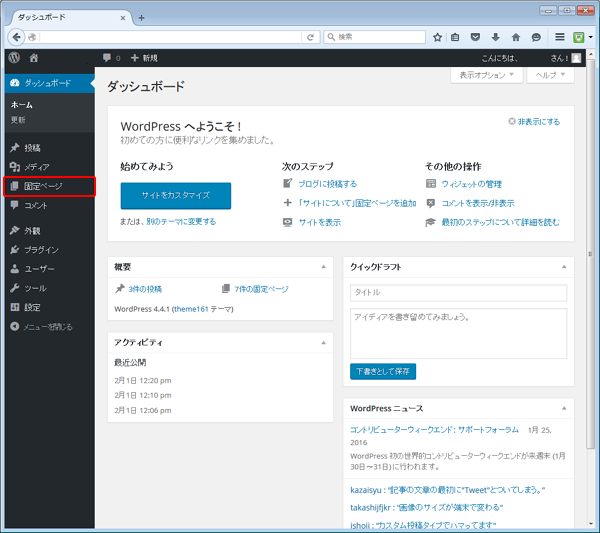Collapse the 概要 widget panel arrow

click(x=322, y=267)
